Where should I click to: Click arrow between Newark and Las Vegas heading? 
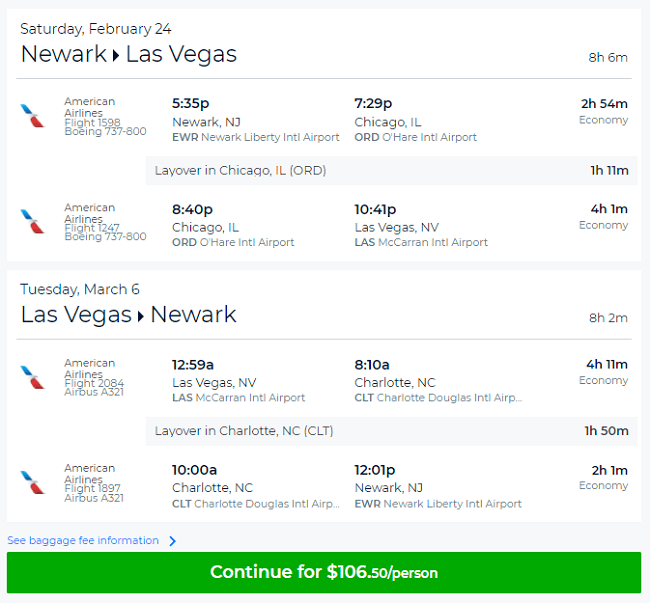[x=116, y=55]
